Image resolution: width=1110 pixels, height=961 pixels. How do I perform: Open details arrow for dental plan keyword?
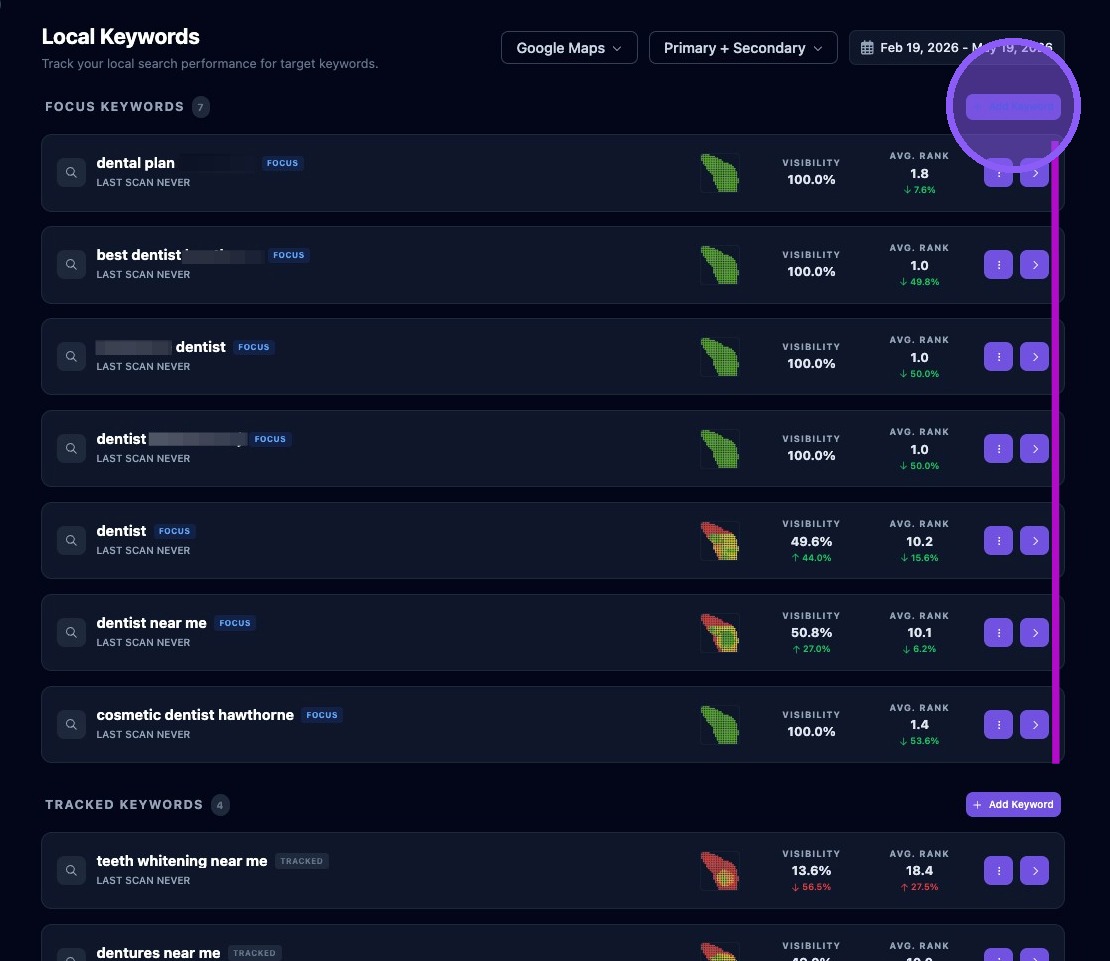pos(1034,173)
